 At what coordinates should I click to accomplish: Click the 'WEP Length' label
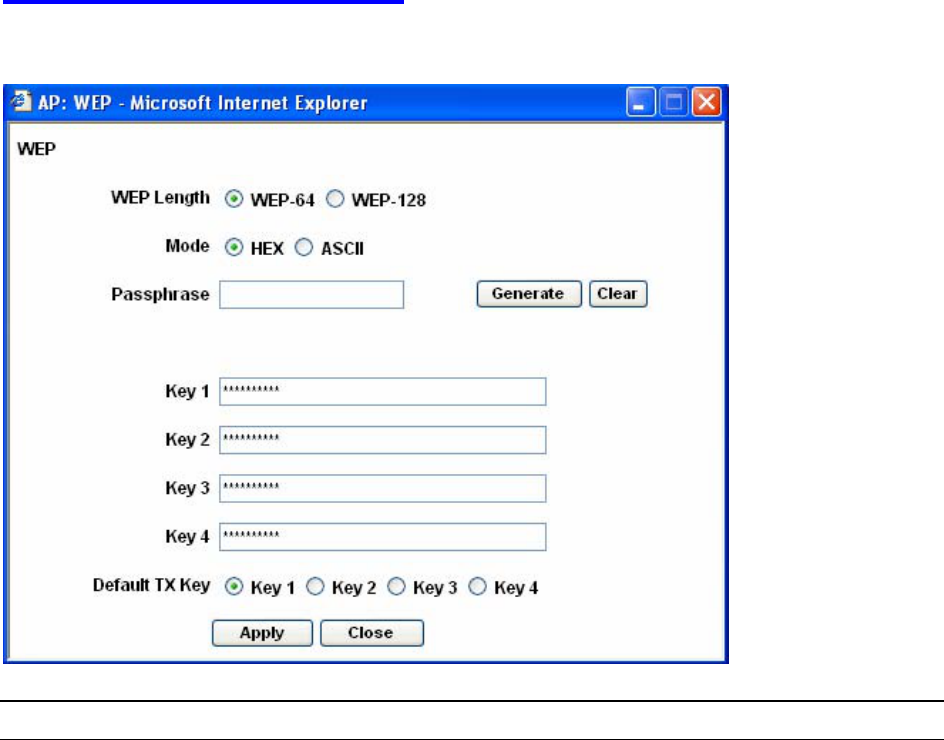tap(160, 198)
